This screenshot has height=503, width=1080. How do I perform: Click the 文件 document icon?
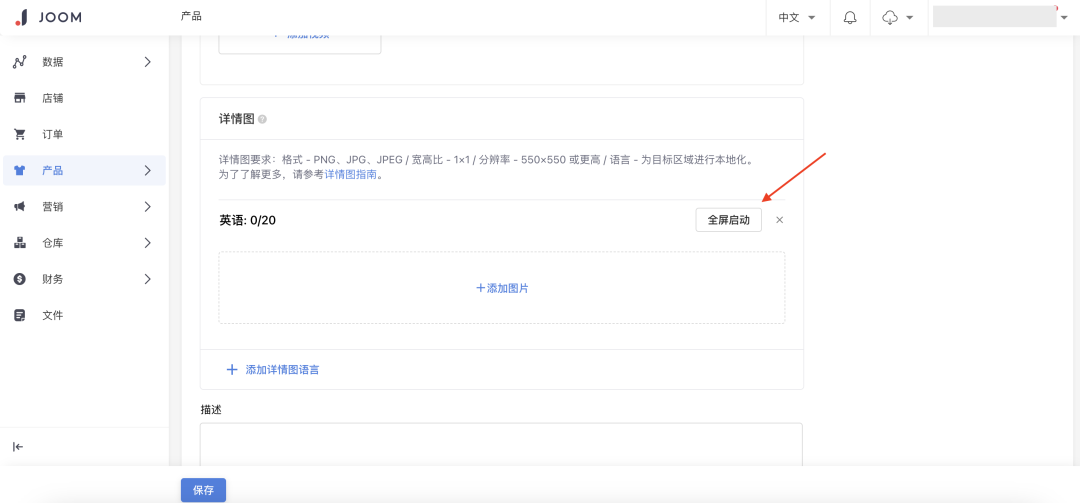tap(19, 315)
